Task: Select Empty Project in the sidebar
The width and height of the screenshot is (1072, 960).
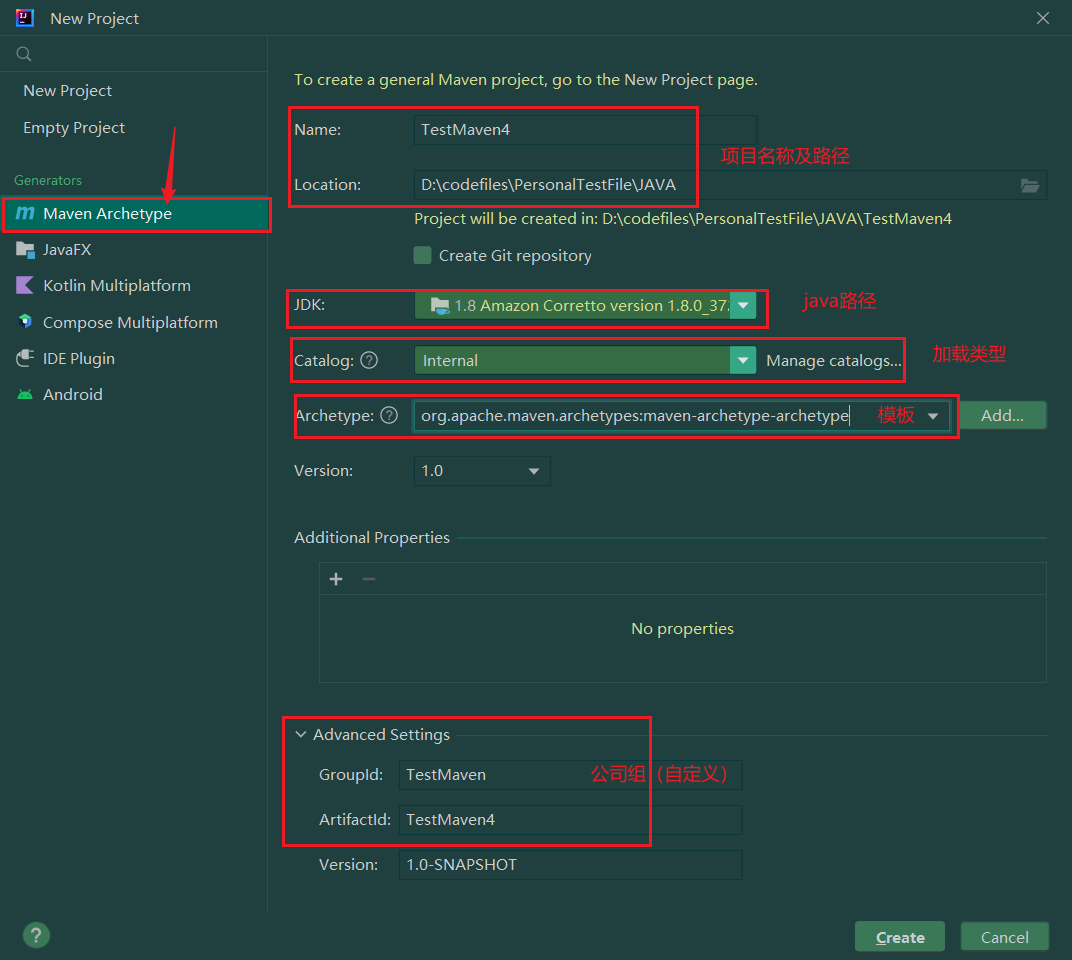Action: click(74, 128)
